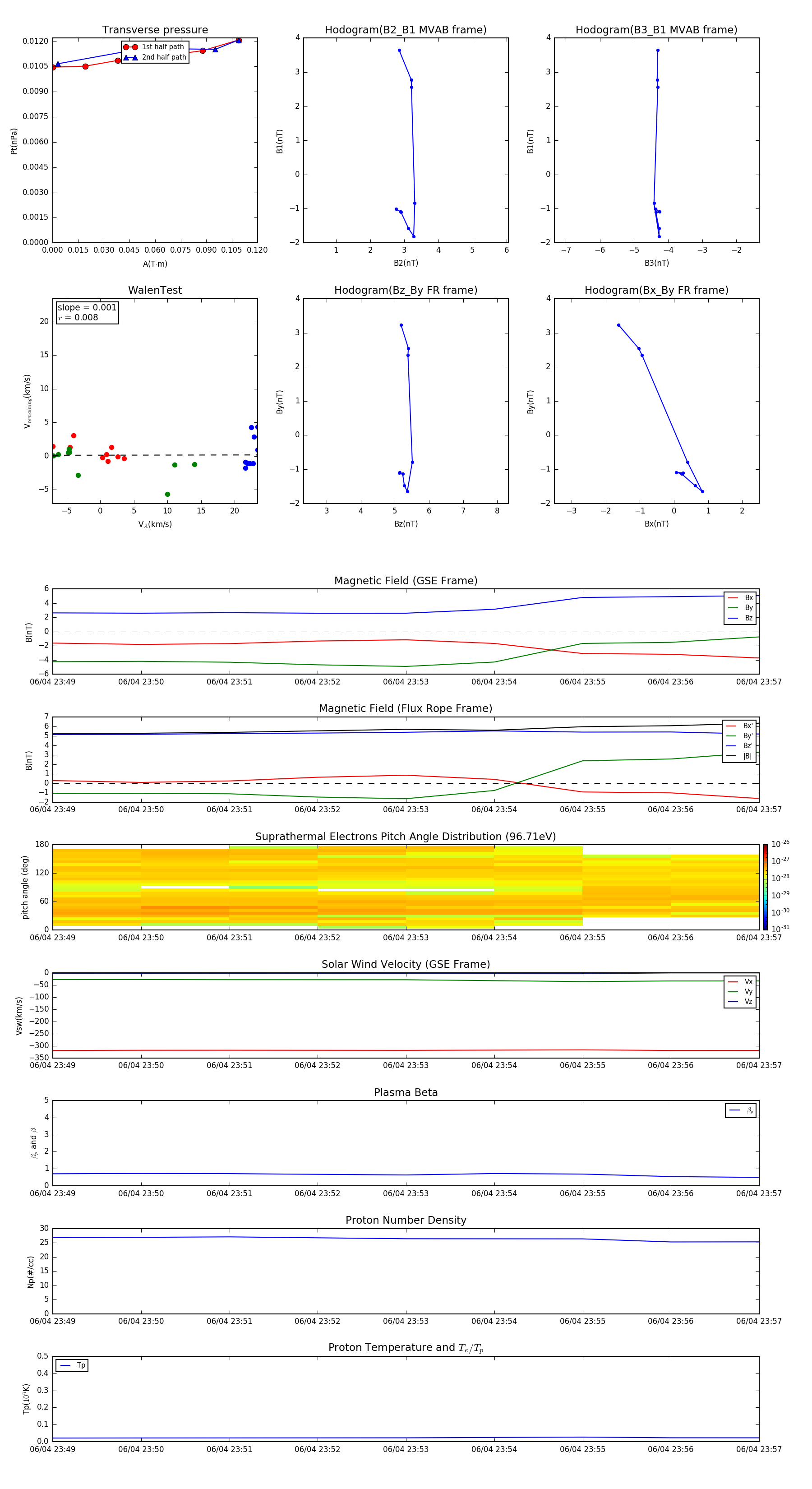
Task: Select the "Hodogram(Bx_By FR frame)" title
Action: pos(656,290)
